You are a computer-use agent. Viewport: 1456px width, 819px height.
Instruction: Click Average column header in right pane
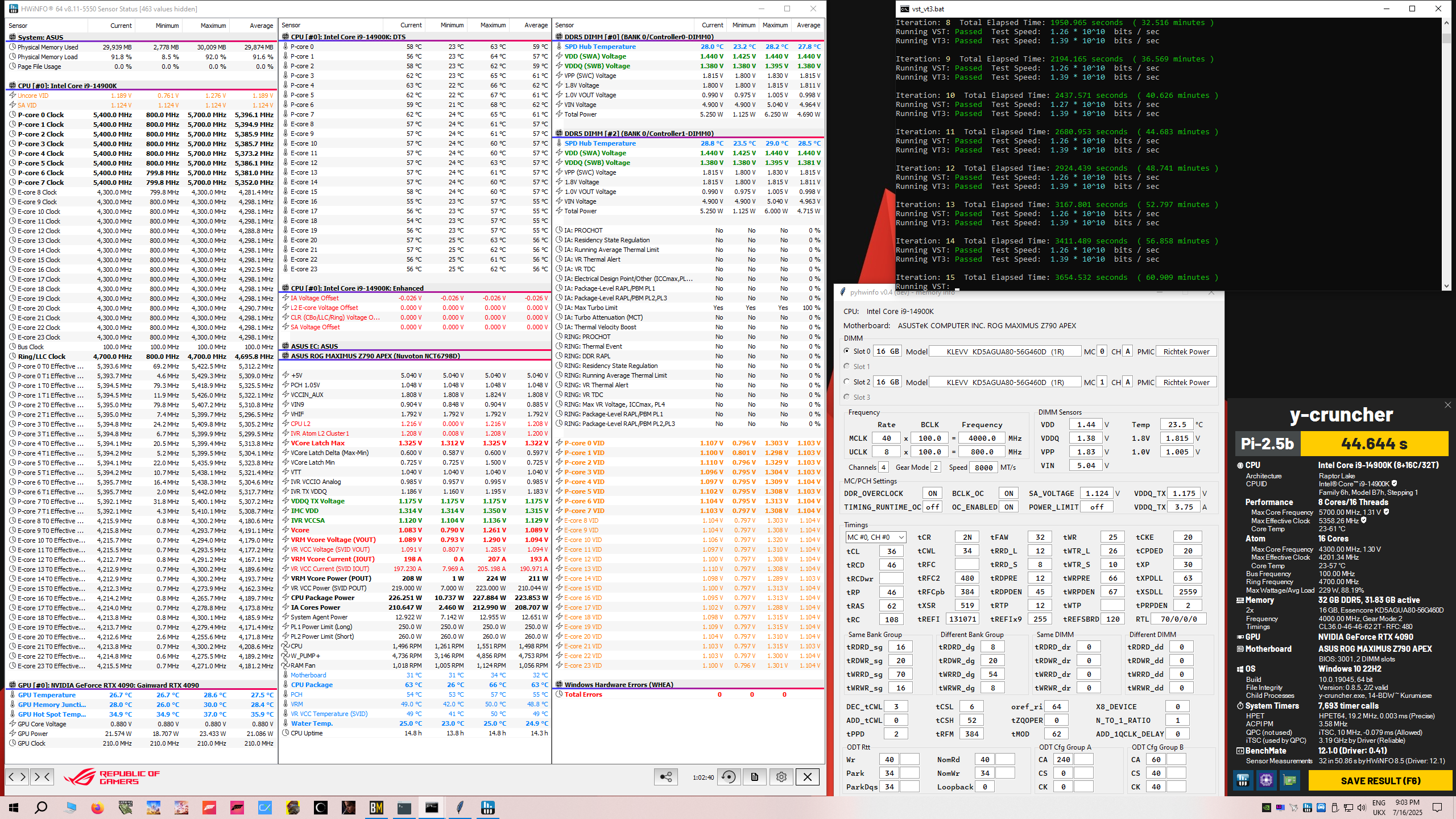[x=808, y=25]
